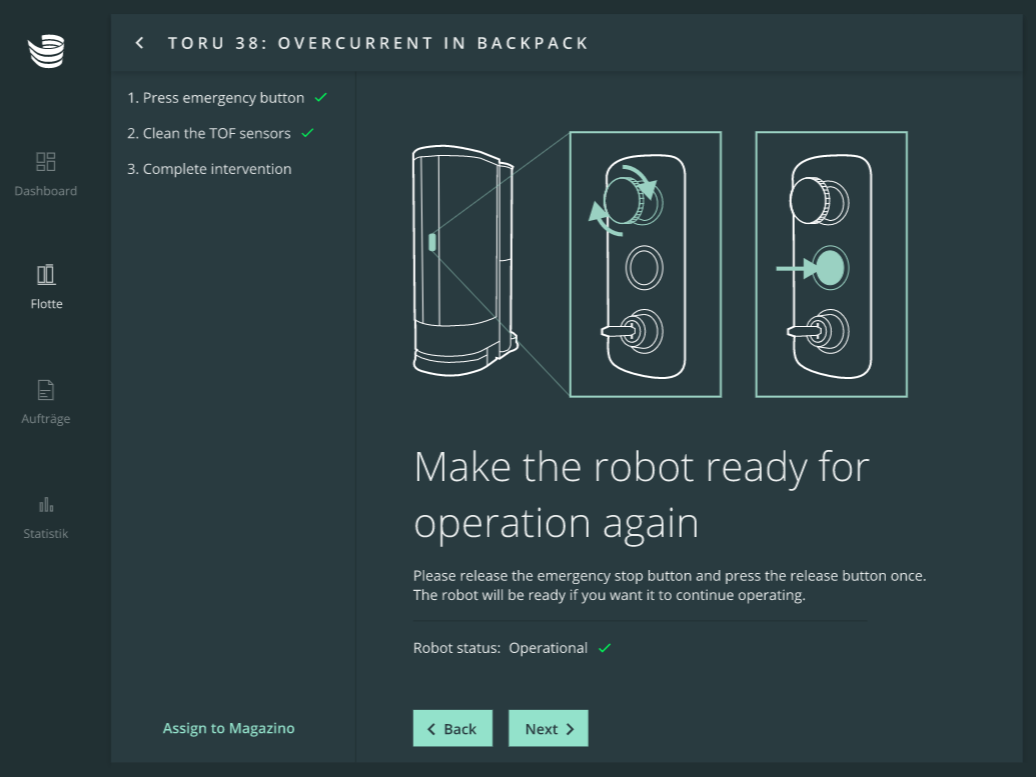Viewport: 1036px width, 777px height.
Task: Select step 3 Complete intervention
Action: click(x=209, y=169)
